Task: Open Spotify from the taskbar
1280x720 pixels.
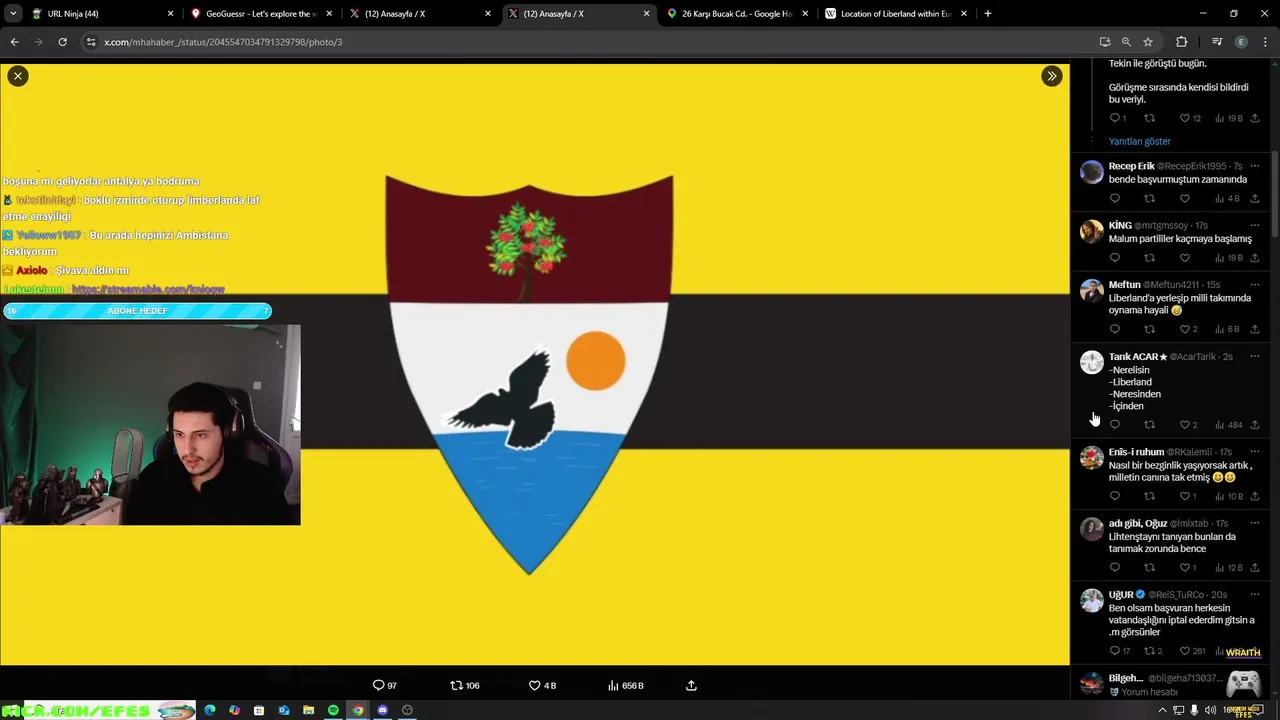Action: (x=333, y=710)
